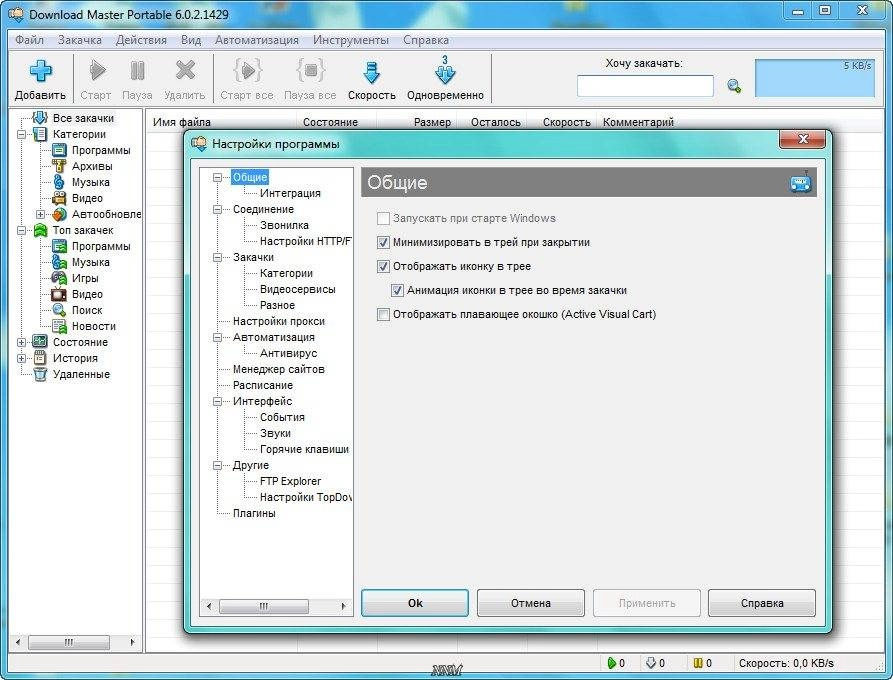Collapse the Автоматизация settings node
The width and height of the screenshot is (893, 680).
point(217,337)
